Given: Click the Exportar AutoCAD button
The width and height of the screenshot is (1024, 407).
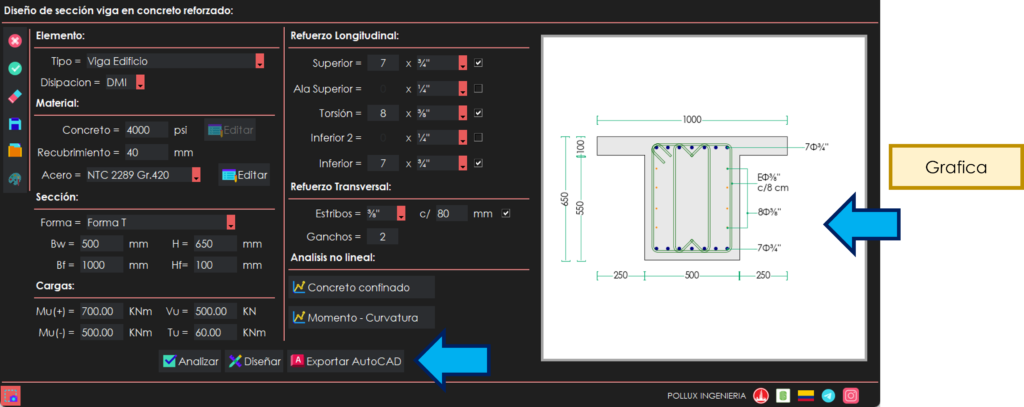Looking at the screenshot, I should point(345,362).
